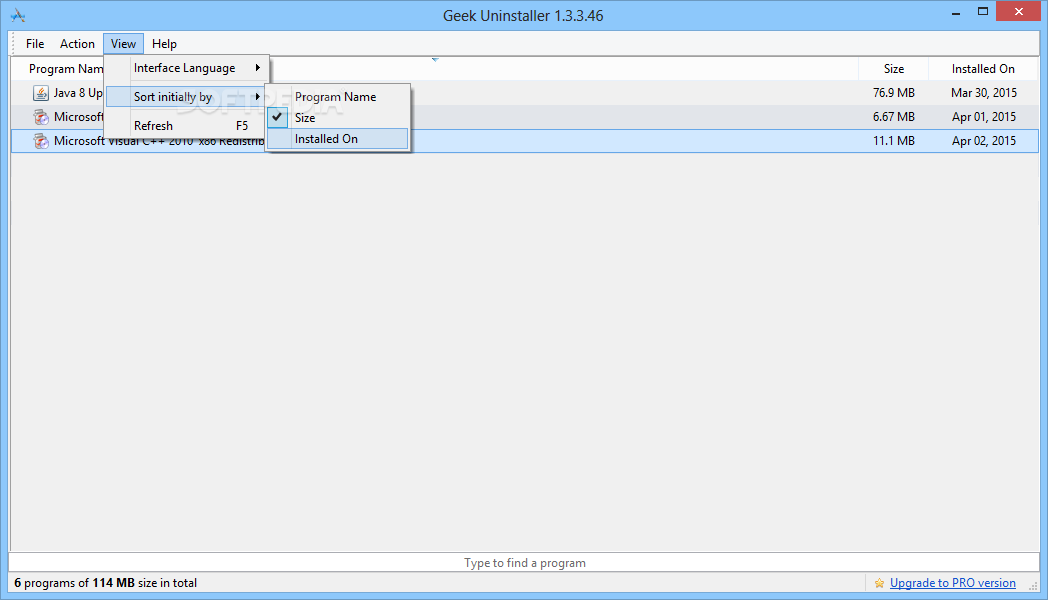Click the Size column header
The image size is (1048, 600).
(x=894, y=69)
